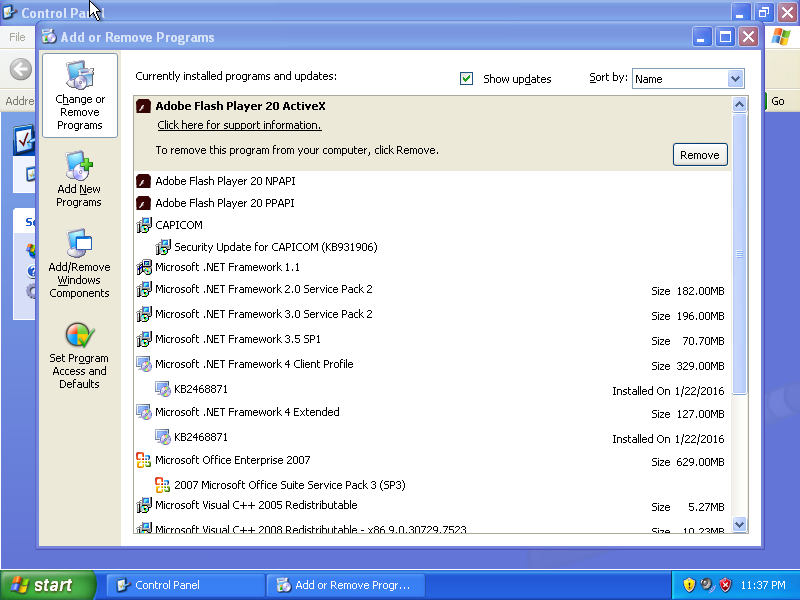
Task: Open the Sort by dropdown
Action: [x=735, y=78]
